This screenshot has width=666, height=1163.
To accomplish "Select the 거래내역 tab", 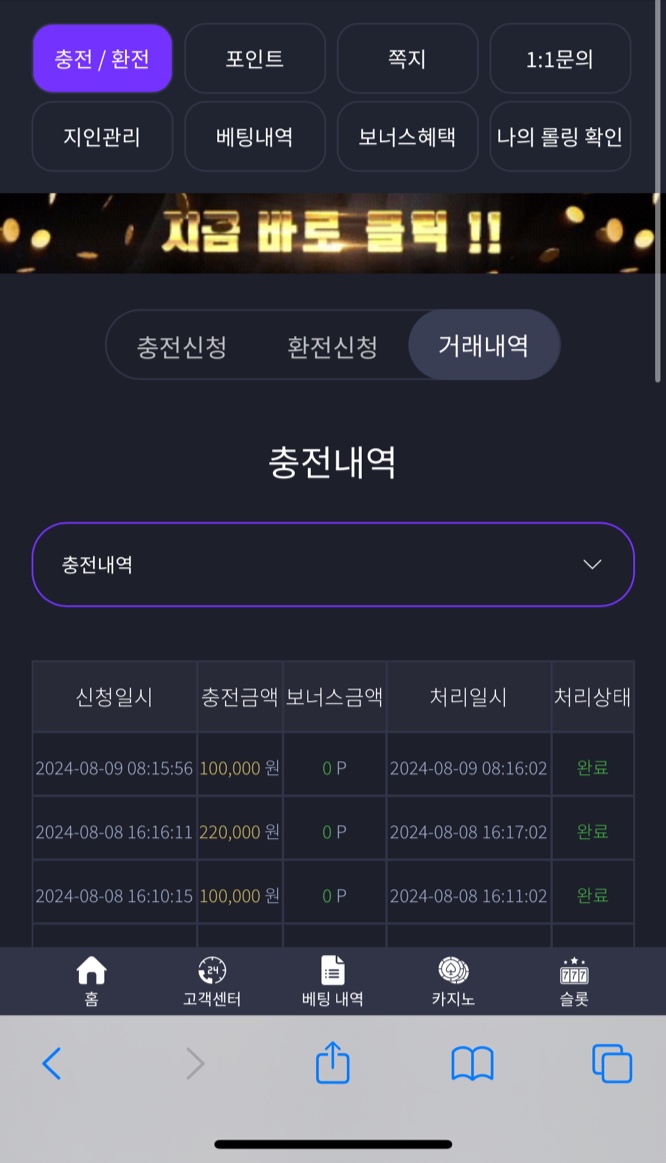I will click(484, 345).
